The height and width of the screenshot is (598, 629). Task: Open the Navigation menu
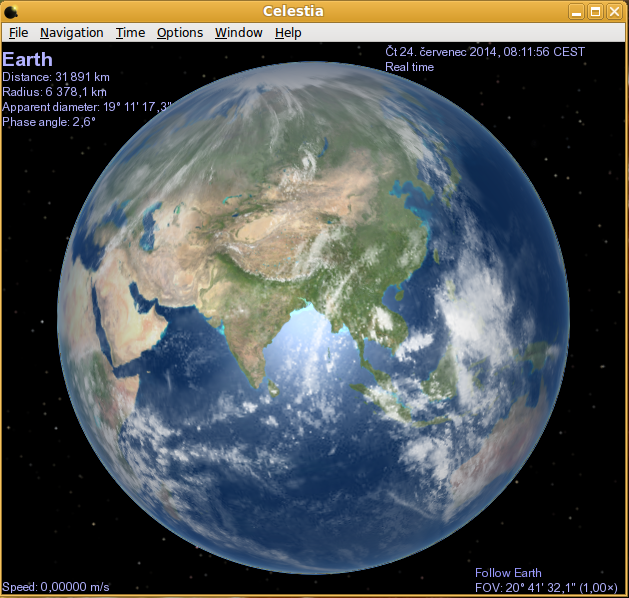(72, 32)
